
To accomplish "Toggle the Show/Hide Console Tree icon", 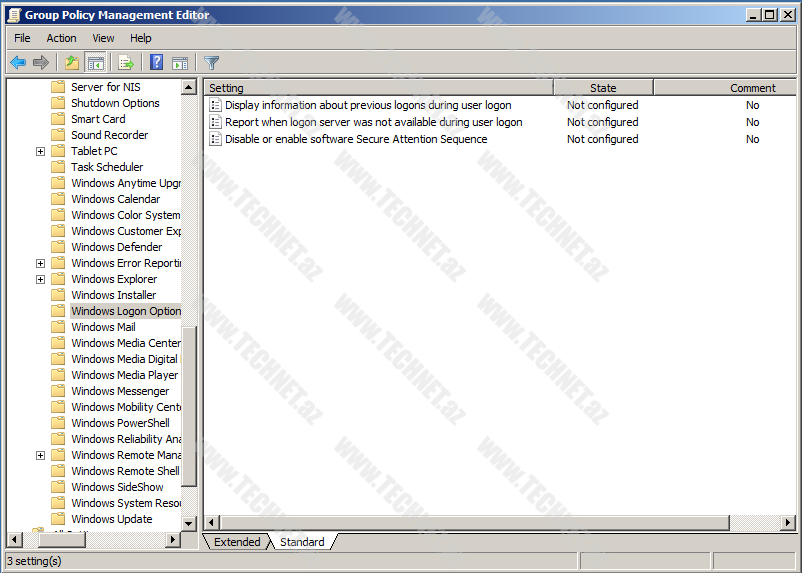I will (x=95, y=63).
